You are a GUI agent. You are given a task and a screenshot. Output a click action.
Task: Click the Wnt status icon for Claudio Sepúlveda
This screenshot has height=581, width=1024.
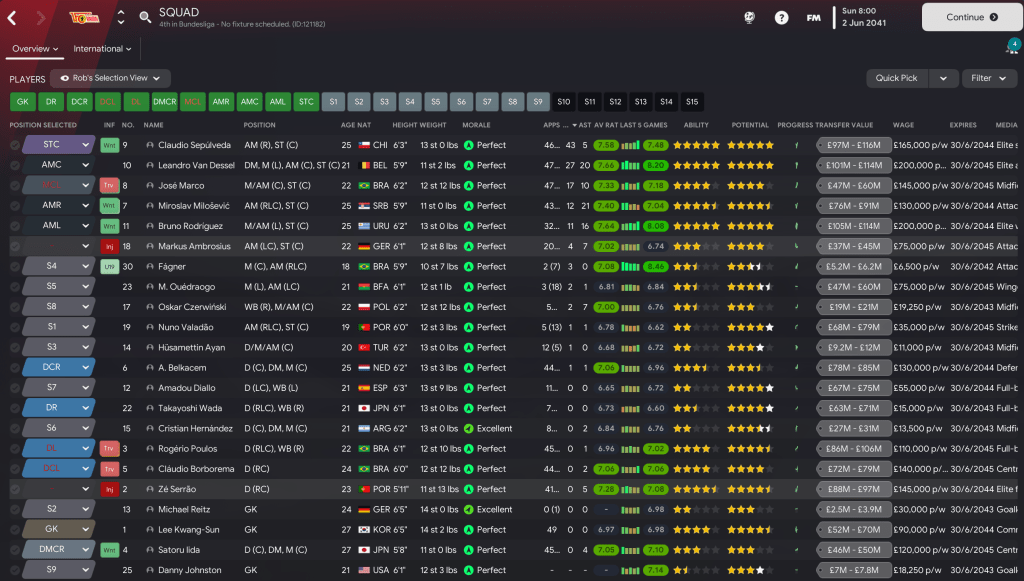[110, 145]
